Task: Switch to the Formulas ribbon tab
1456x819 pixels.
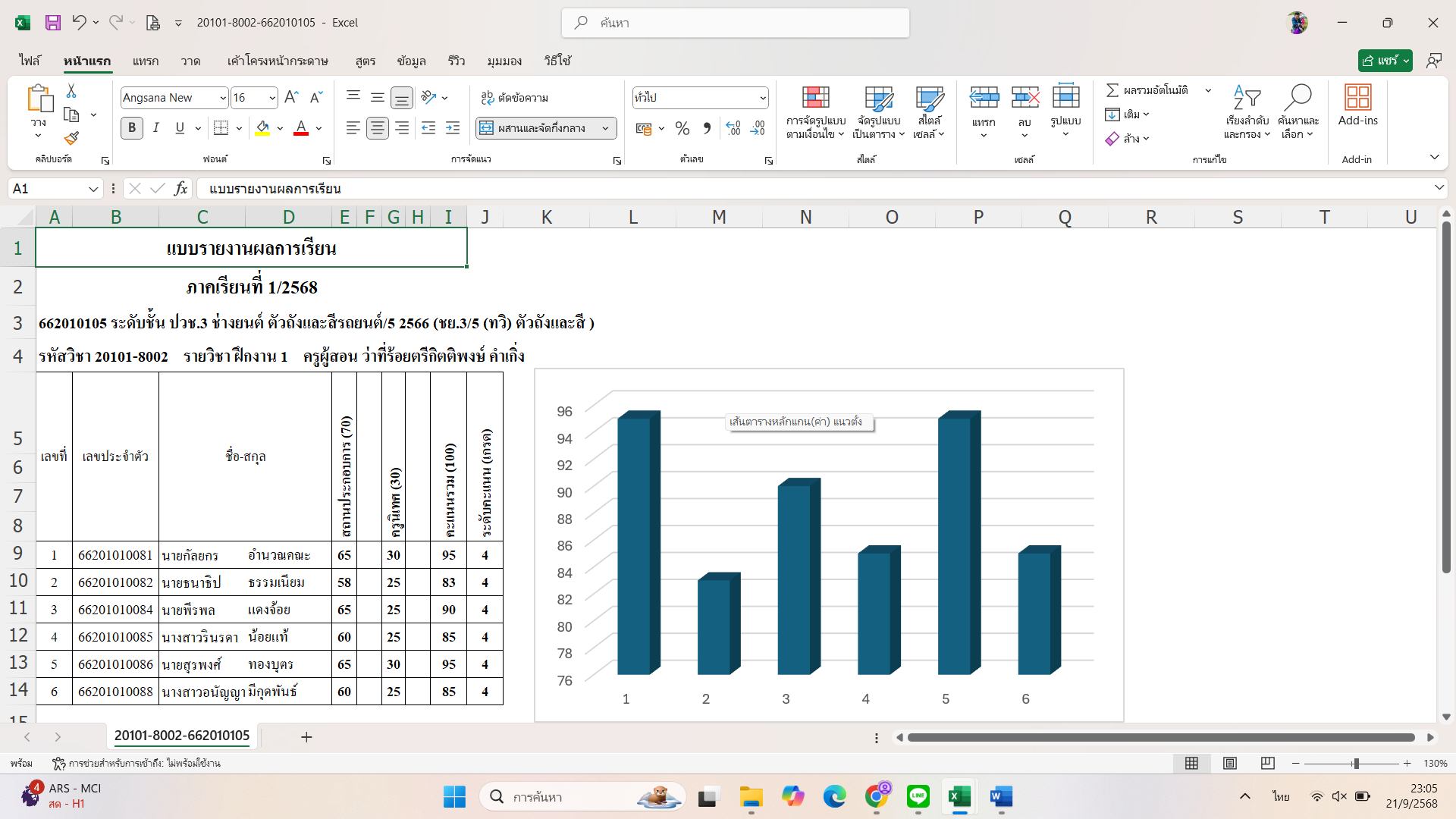Action: (x=366, y=61)
